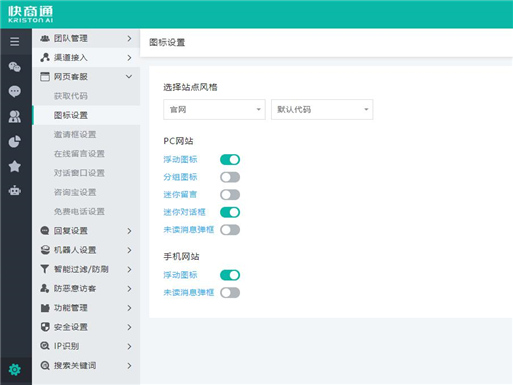The height and width of the screenshot is (385, 513).
Task: Click the 团队管理 team icon
Action: (45, 38)
